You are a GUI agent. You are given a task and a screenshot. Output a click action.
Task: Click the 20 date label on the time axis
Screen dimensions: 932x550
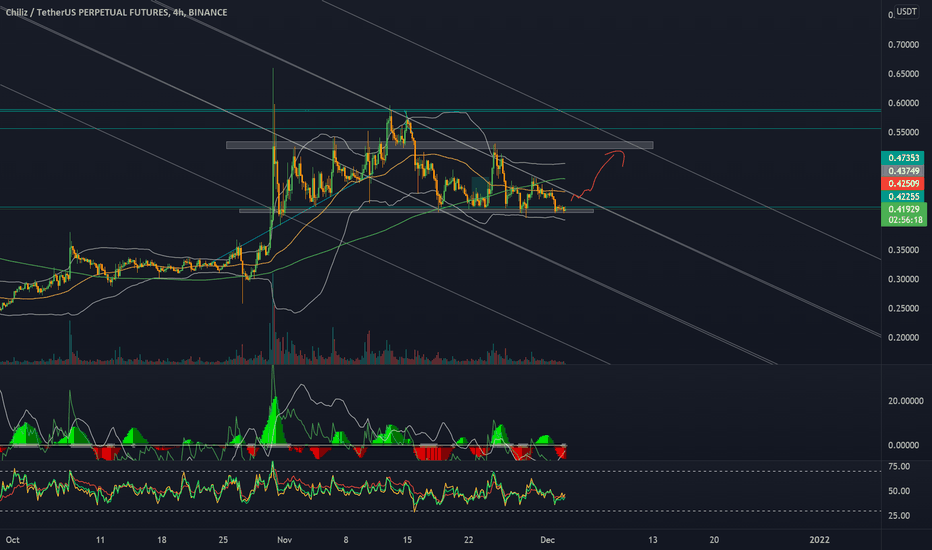[714, 540]
